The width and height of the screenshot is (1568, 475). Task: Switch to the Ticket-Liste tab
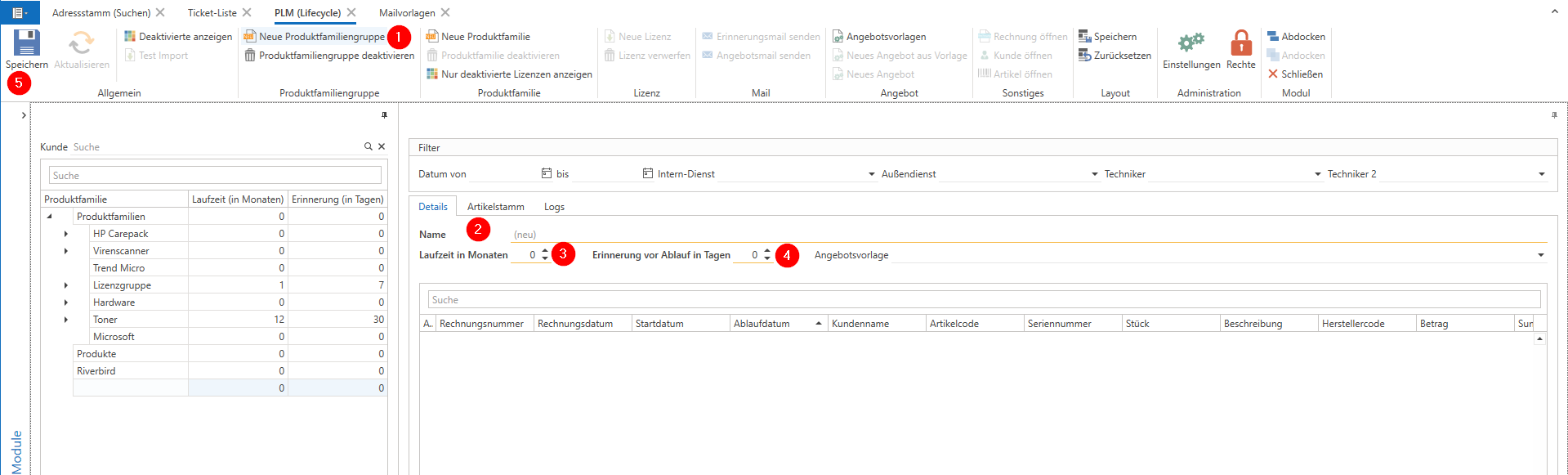[212, 13]
